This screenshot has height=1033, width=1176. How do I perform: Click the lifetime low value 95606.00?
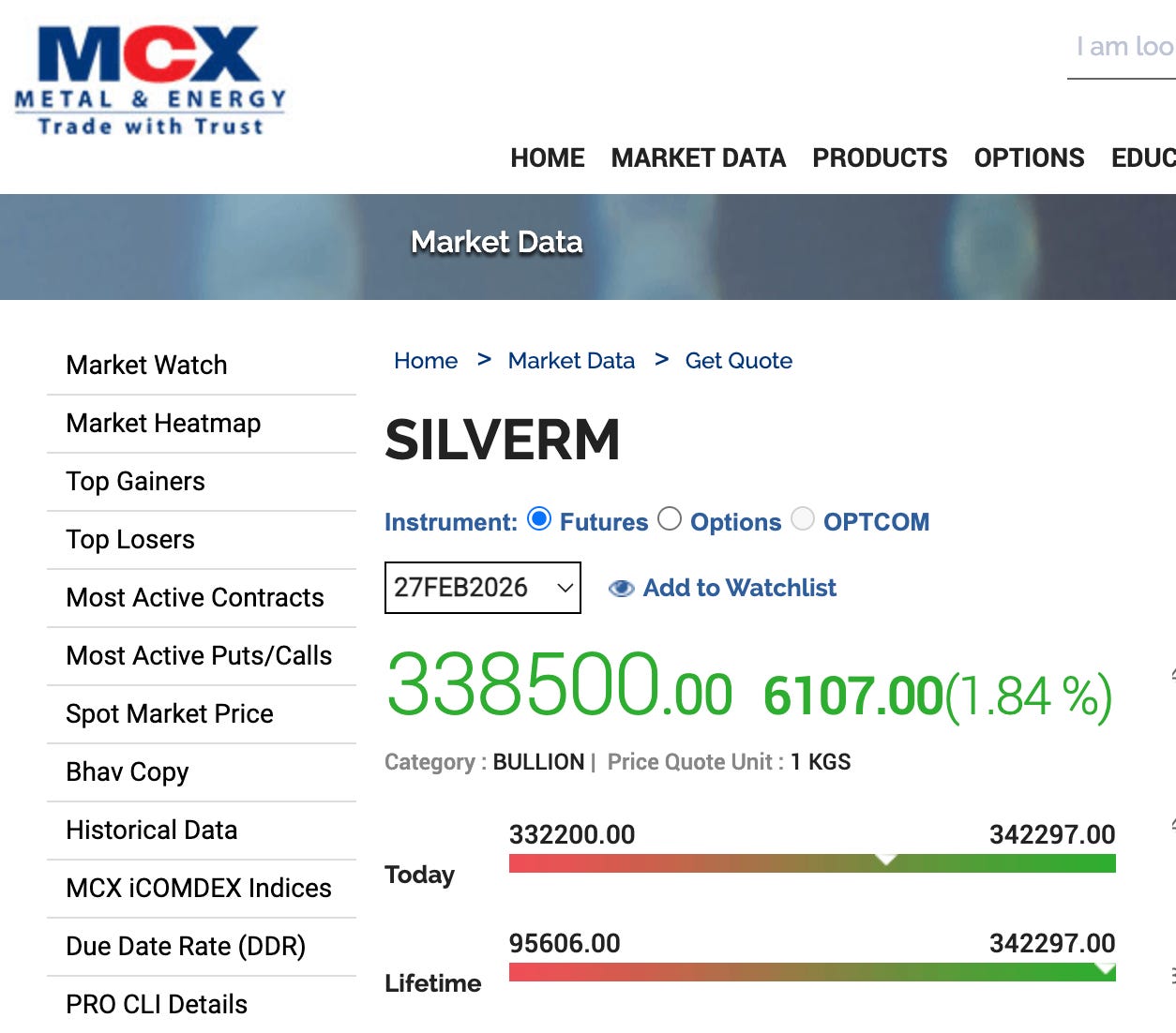coord(565,943)
